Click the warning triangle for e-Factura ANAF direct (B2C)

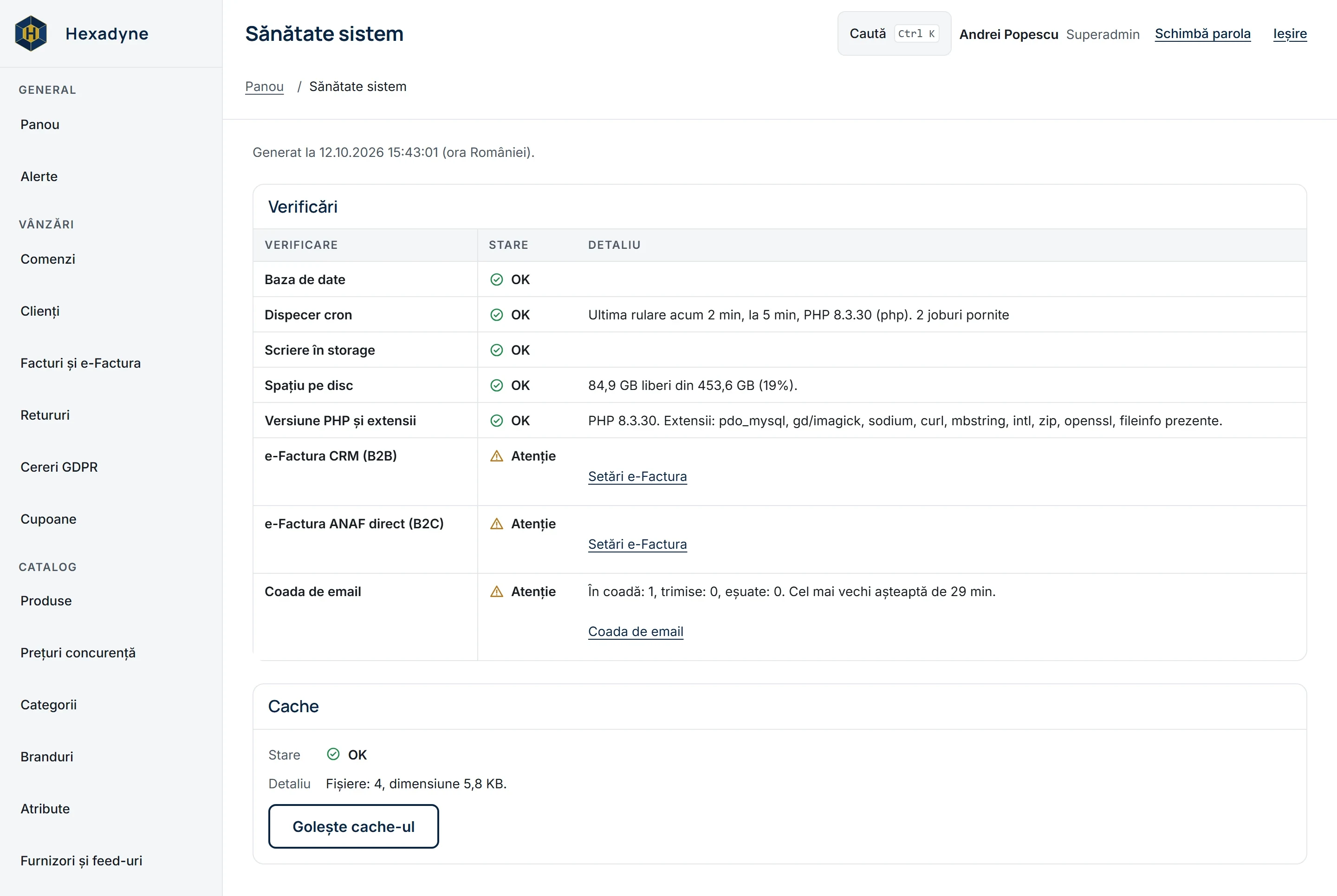click(x=497, y=523)
